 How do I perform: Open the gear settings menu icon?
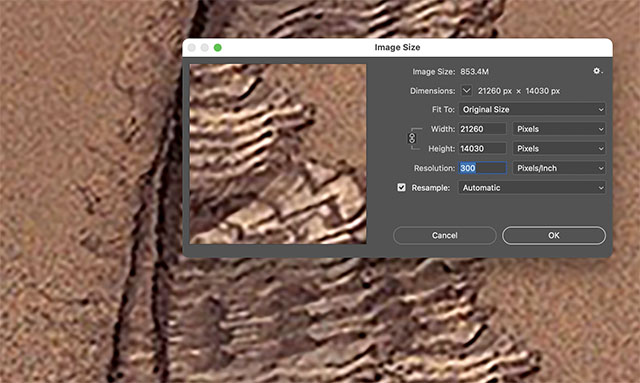click(597, 71)
